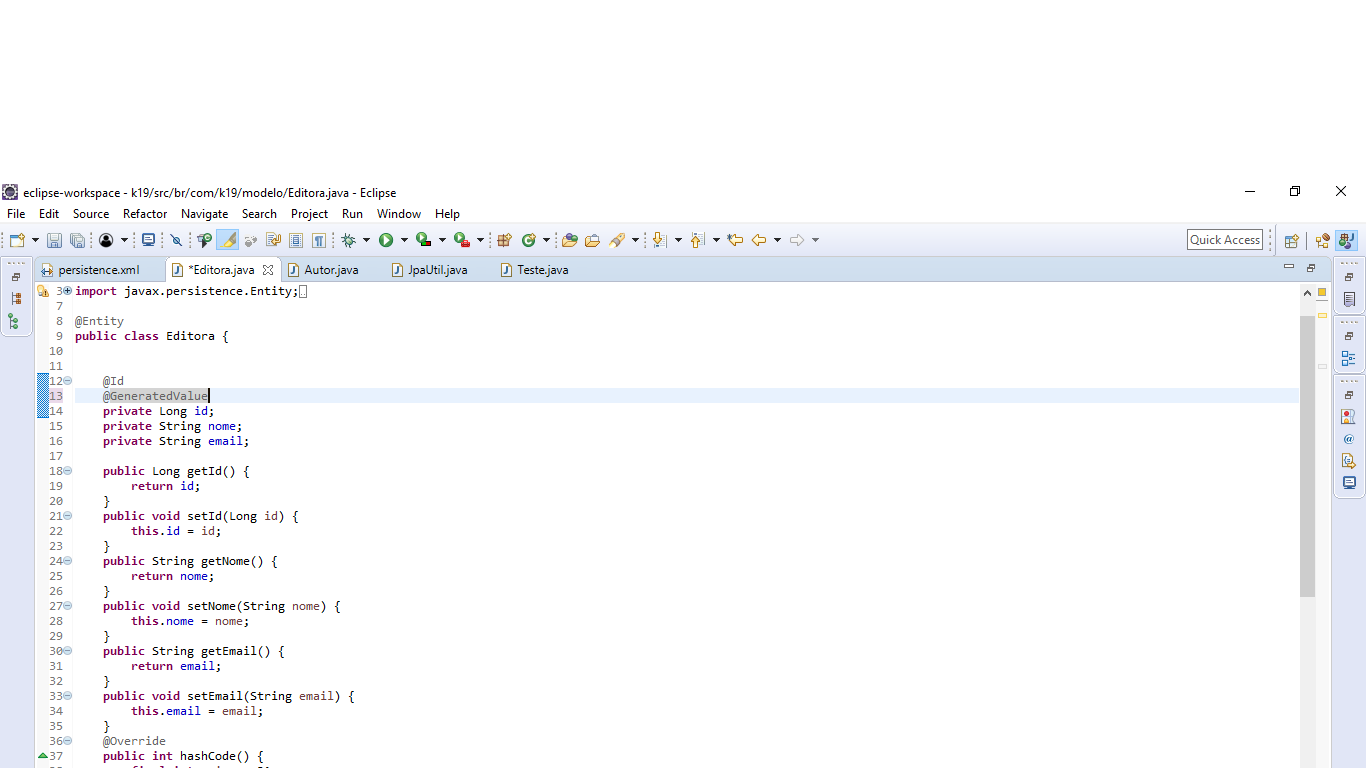Open the Project menu
The image size is (1366, 768).
309,214
